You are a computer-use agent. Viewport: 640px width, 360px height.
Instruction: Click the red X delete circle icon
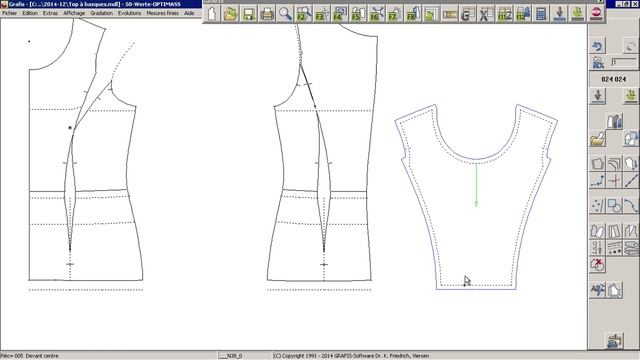598,265
